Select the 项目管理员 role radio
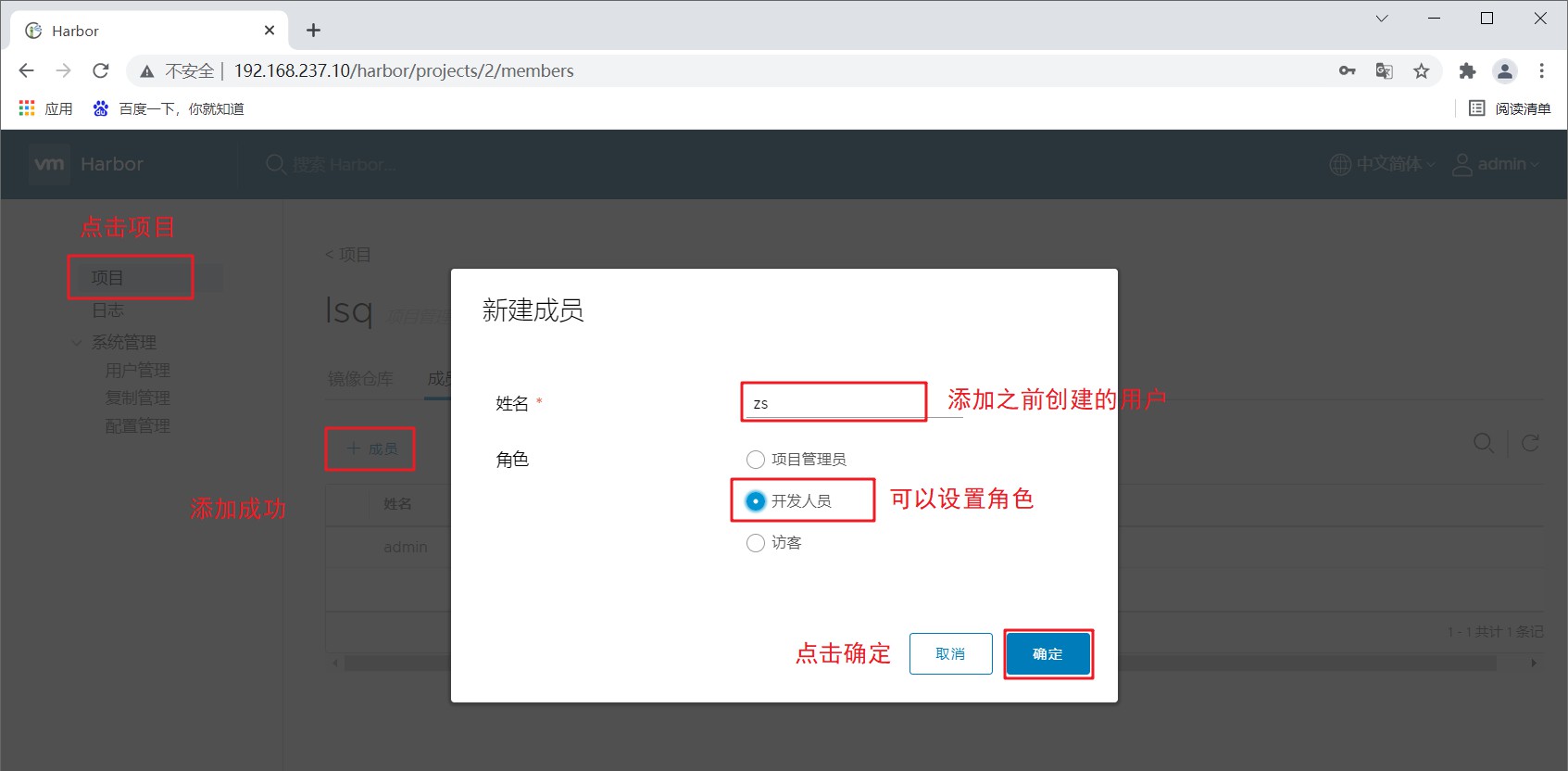Viewport: 1568px width, 771px height. (x=756, y=460)
